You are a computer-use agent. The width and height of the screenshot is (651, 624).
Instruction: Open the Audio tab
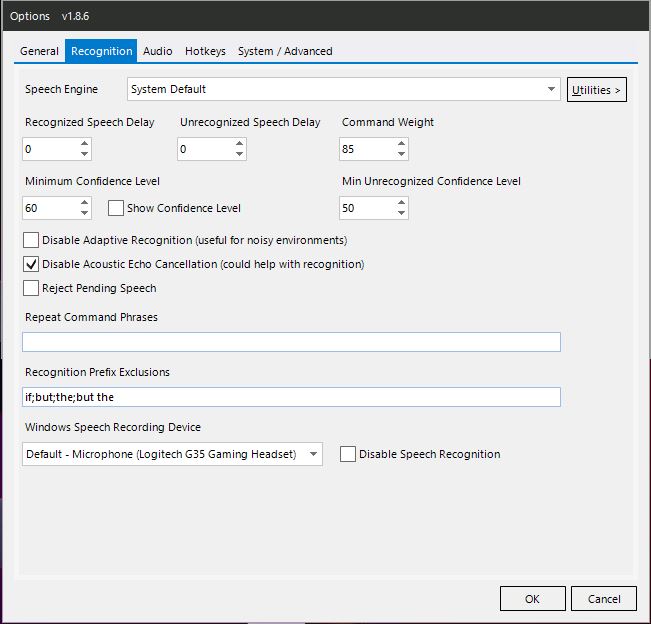[x=158, y=51]
